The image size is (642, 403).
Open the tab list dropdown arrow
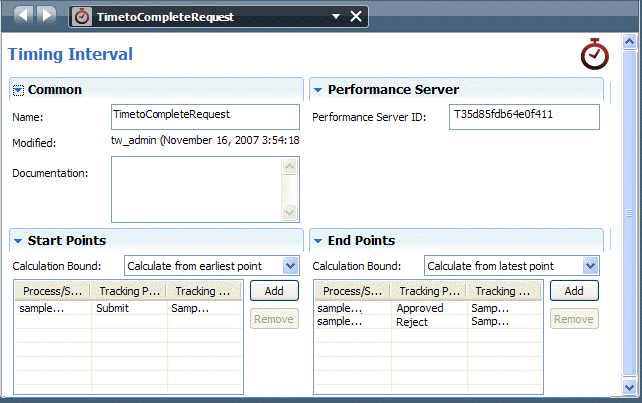[x=336, y=16]
